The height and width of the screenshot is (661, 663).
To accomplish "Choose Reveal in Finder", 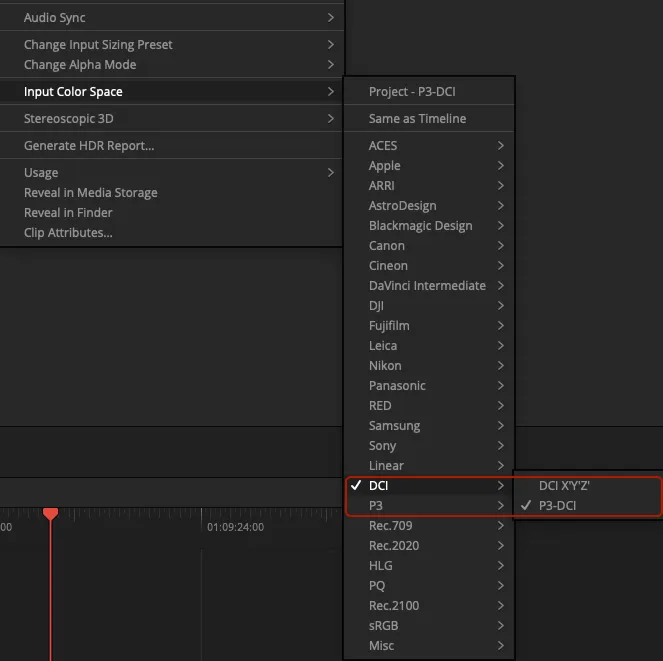I will click(x=68, y=213).
